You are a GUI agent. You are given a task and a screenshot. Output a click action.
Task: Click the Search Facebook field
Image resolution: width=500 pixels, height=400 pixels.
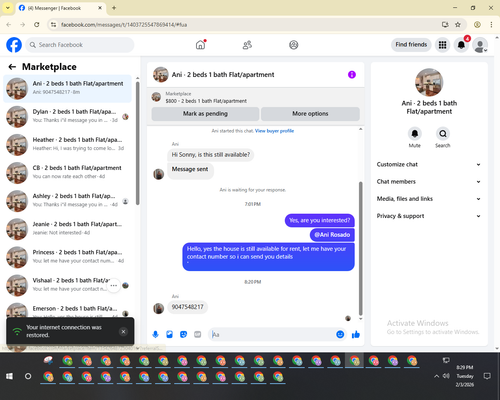80,45
